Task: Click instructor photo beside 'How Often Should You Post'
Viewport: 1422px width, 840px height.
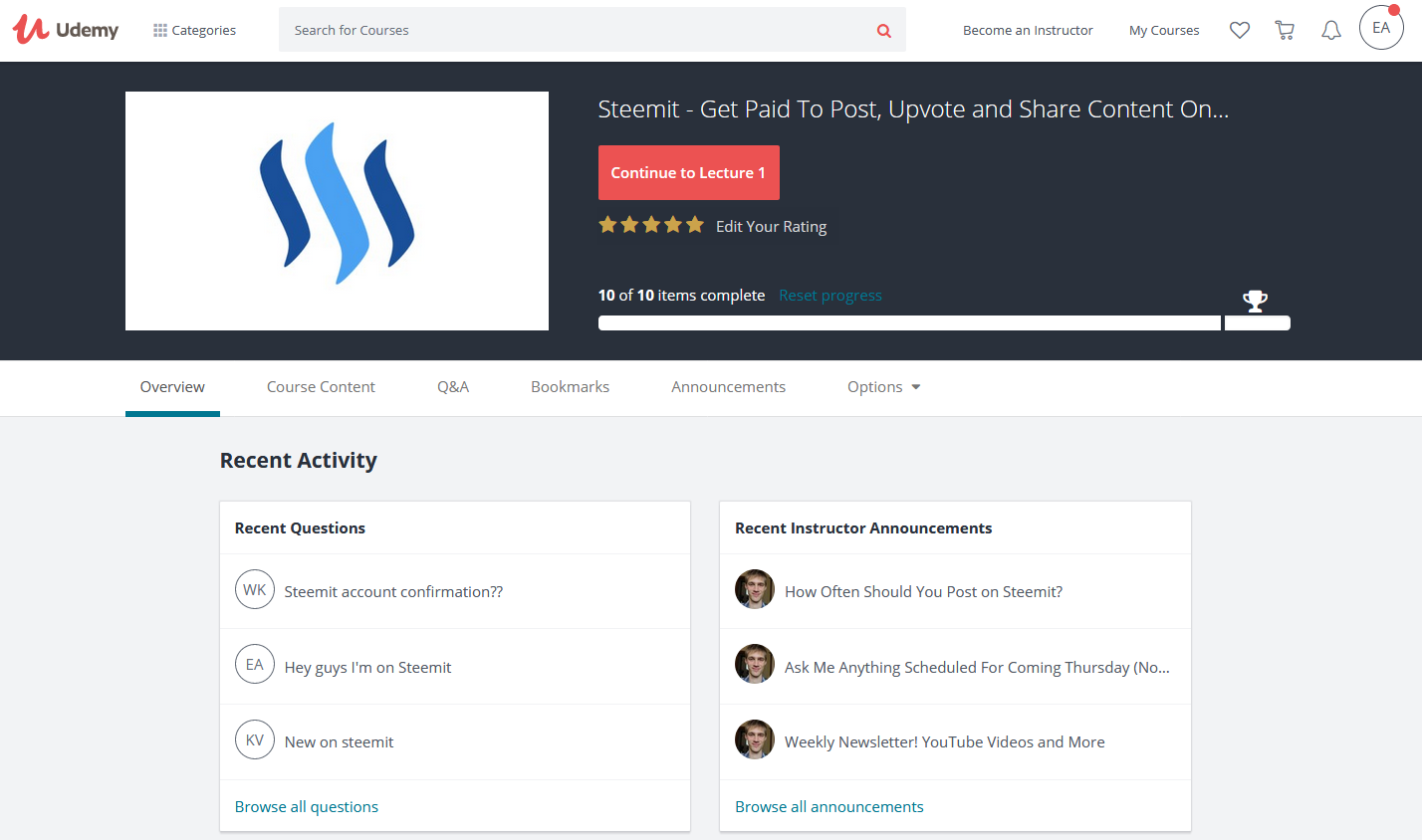Action: tap(755, 589)
